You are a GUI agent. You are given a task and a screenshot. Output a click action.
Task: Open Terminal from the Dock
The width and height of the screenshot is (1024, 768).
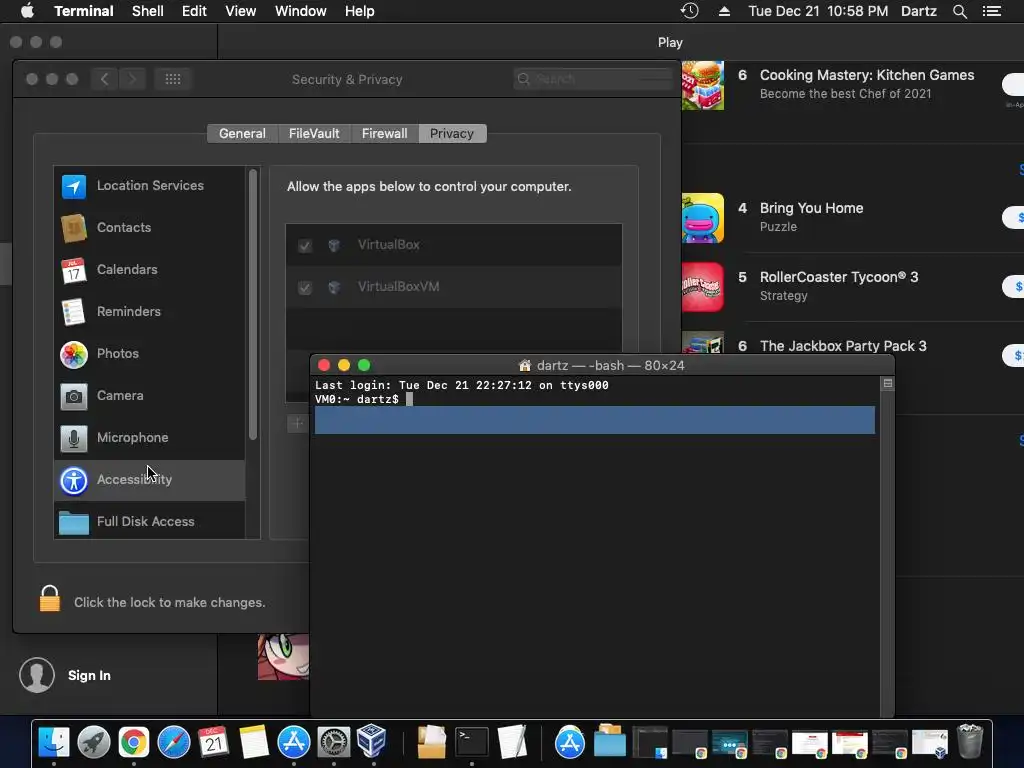(x=472, y=743)
